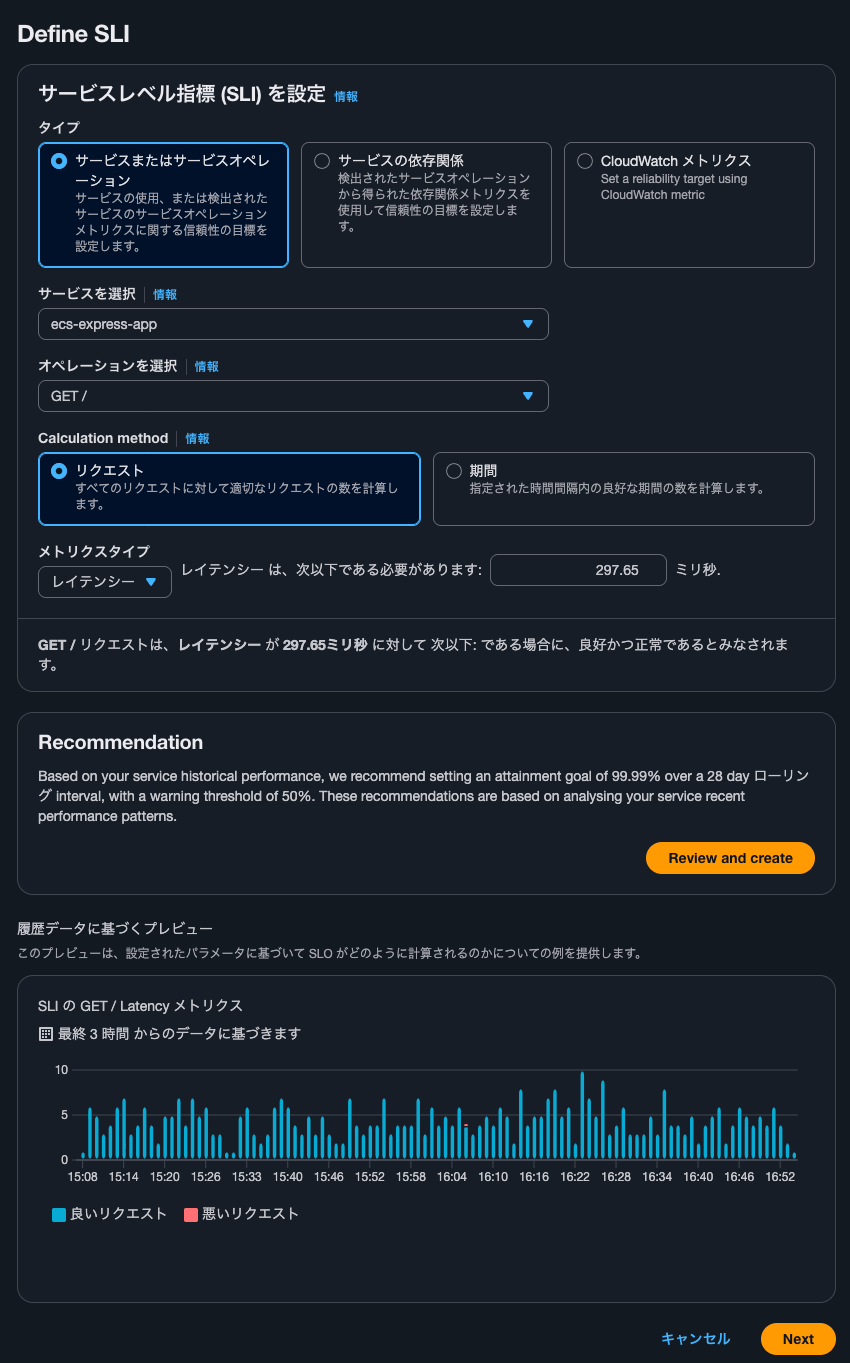Select CloudWatch メトリクス type option
The image size is (850, 1363).
tap(584, 161)
